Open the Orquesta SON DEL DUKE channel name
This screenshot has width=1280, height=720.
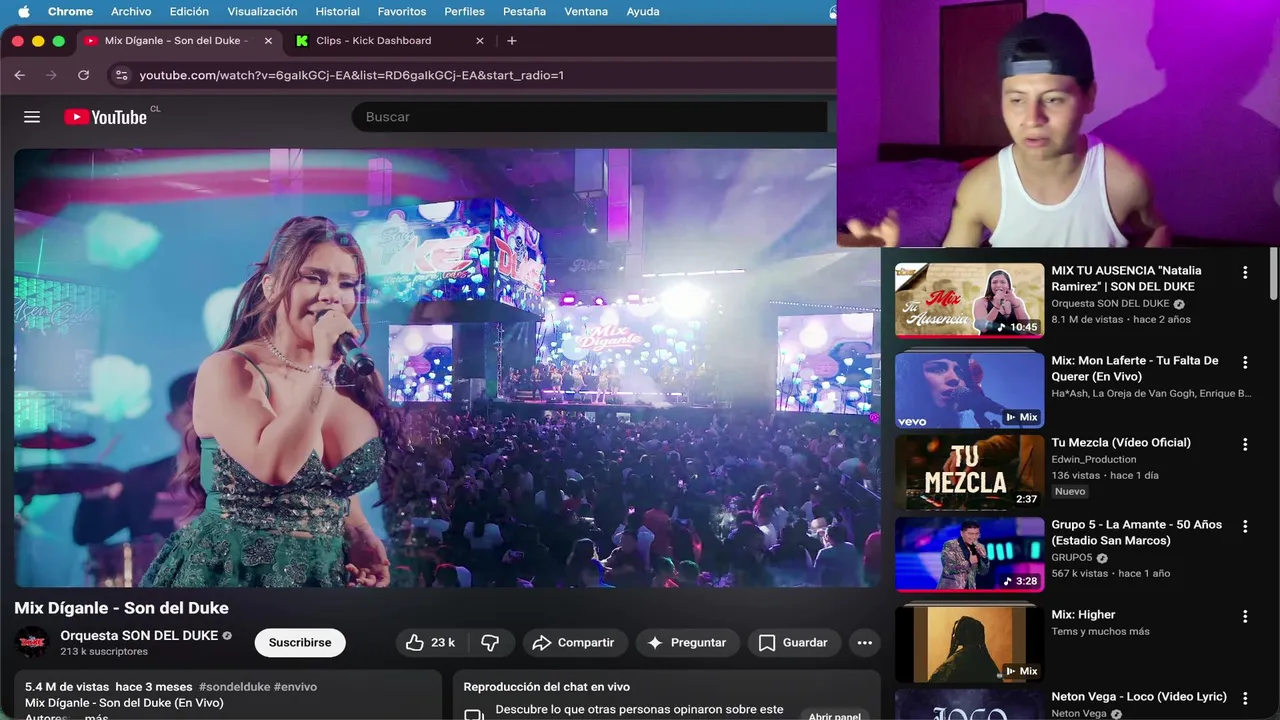tap(139, 635)
